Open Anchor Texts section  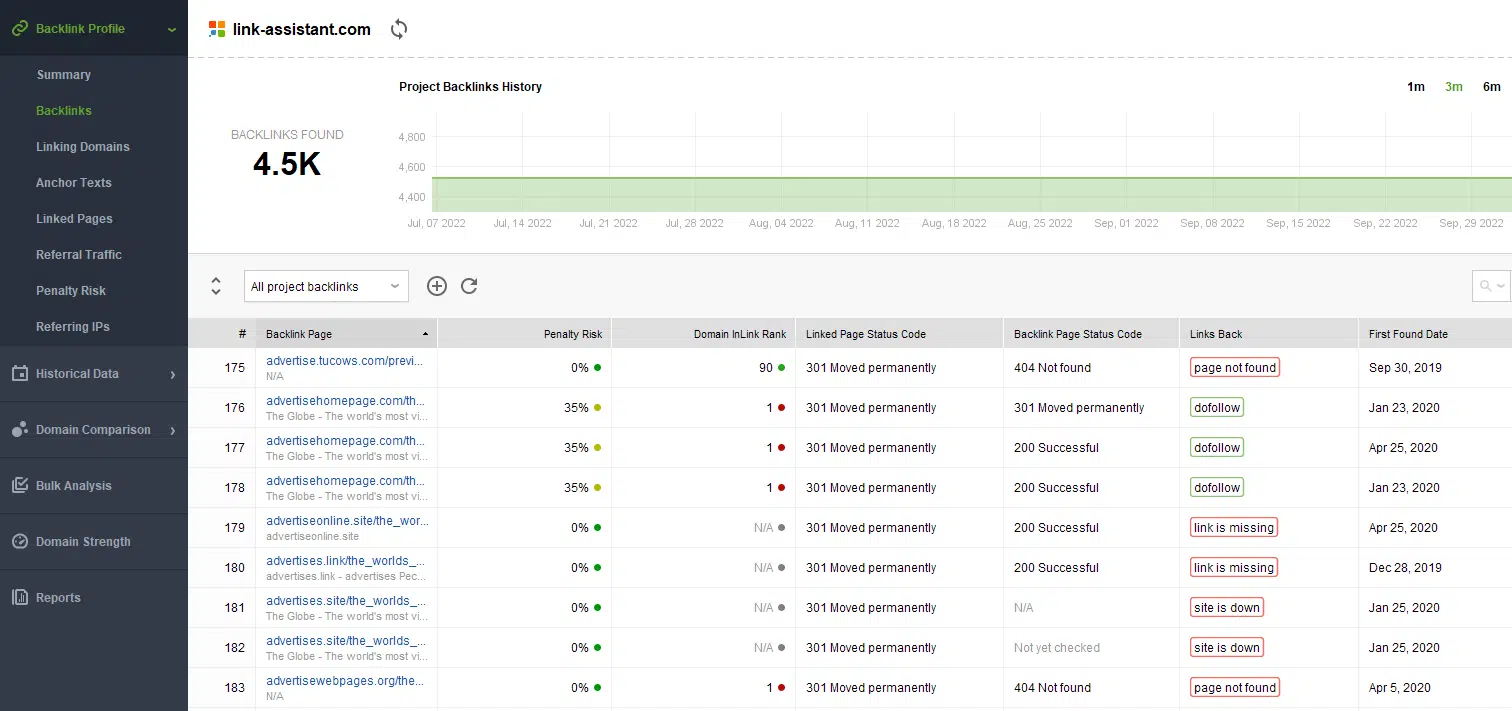[x=74, y=183]
